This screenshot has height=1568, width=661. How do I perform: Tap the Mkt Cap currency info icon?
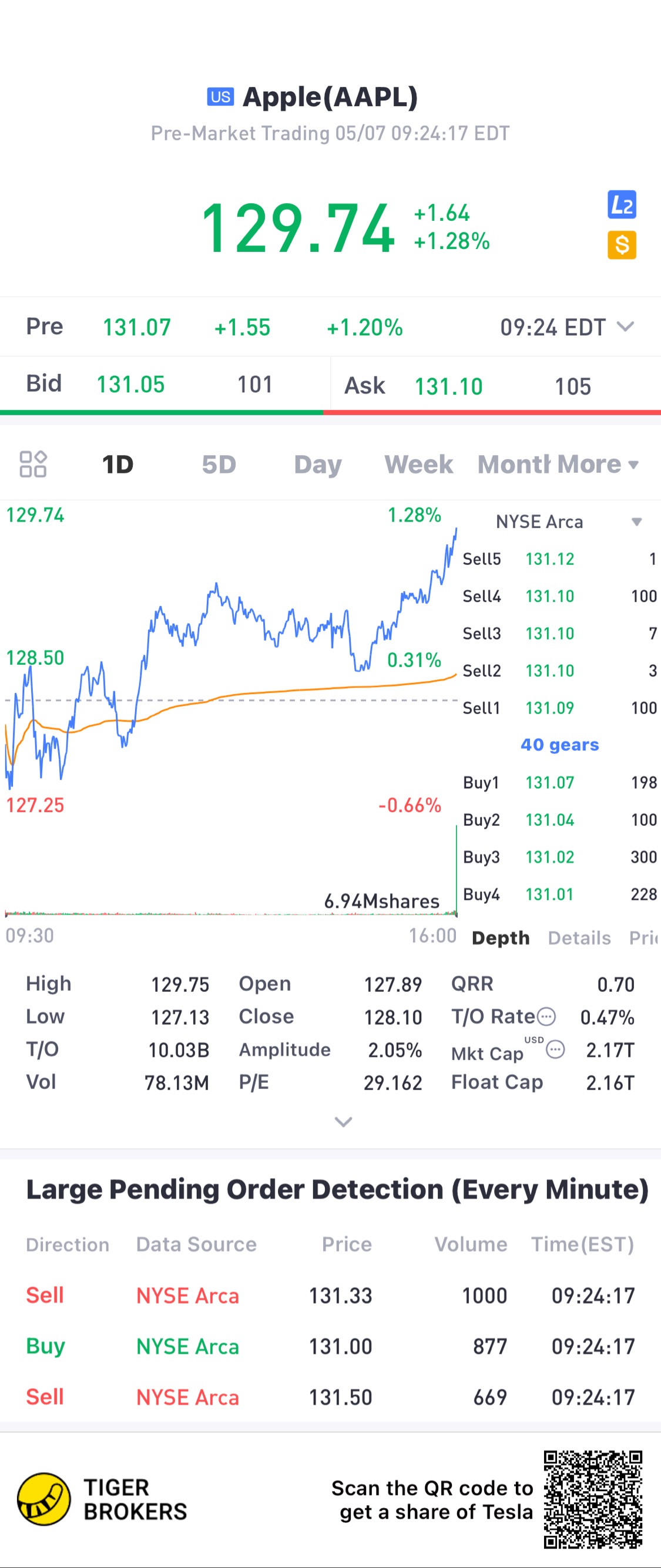(555, 1049)
